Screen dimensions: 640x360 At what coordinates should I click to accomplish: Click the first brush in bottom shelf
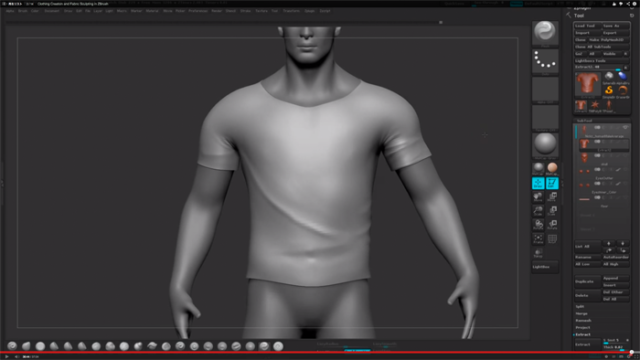12,346
